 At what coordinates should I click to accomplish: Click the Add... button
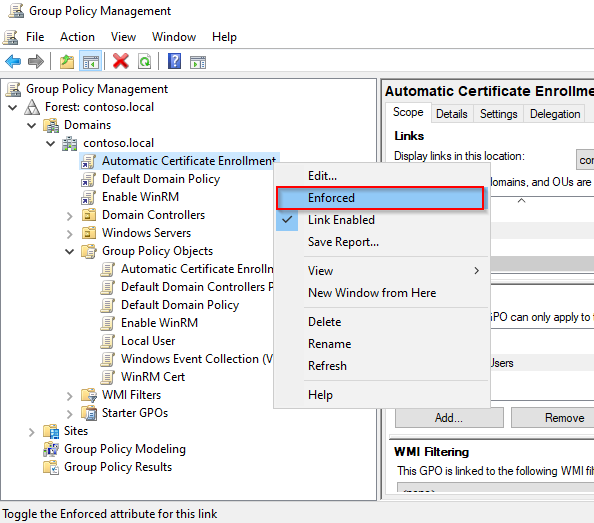pos(449,418)
